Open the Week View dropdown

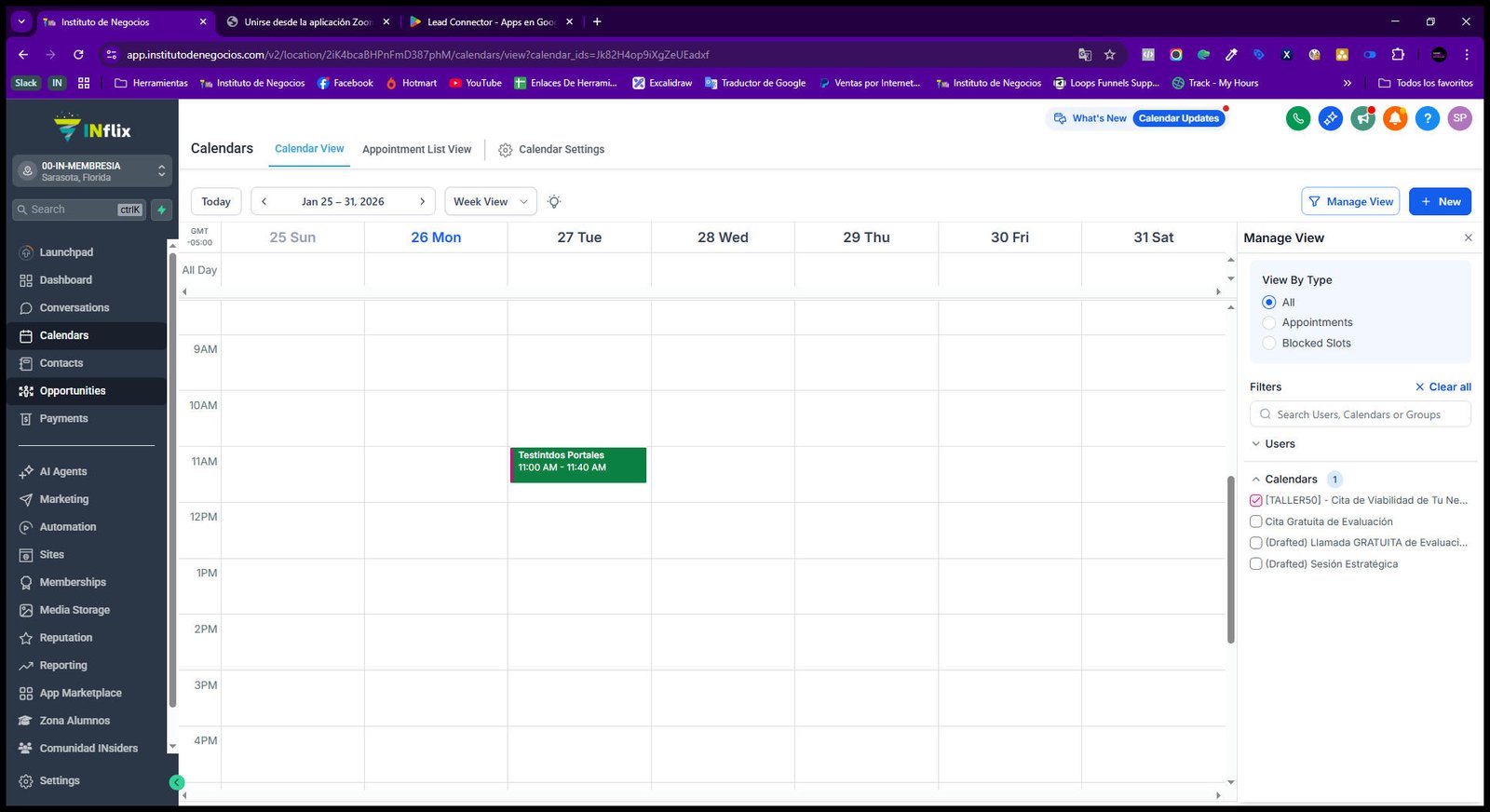(x=491, y=201)
